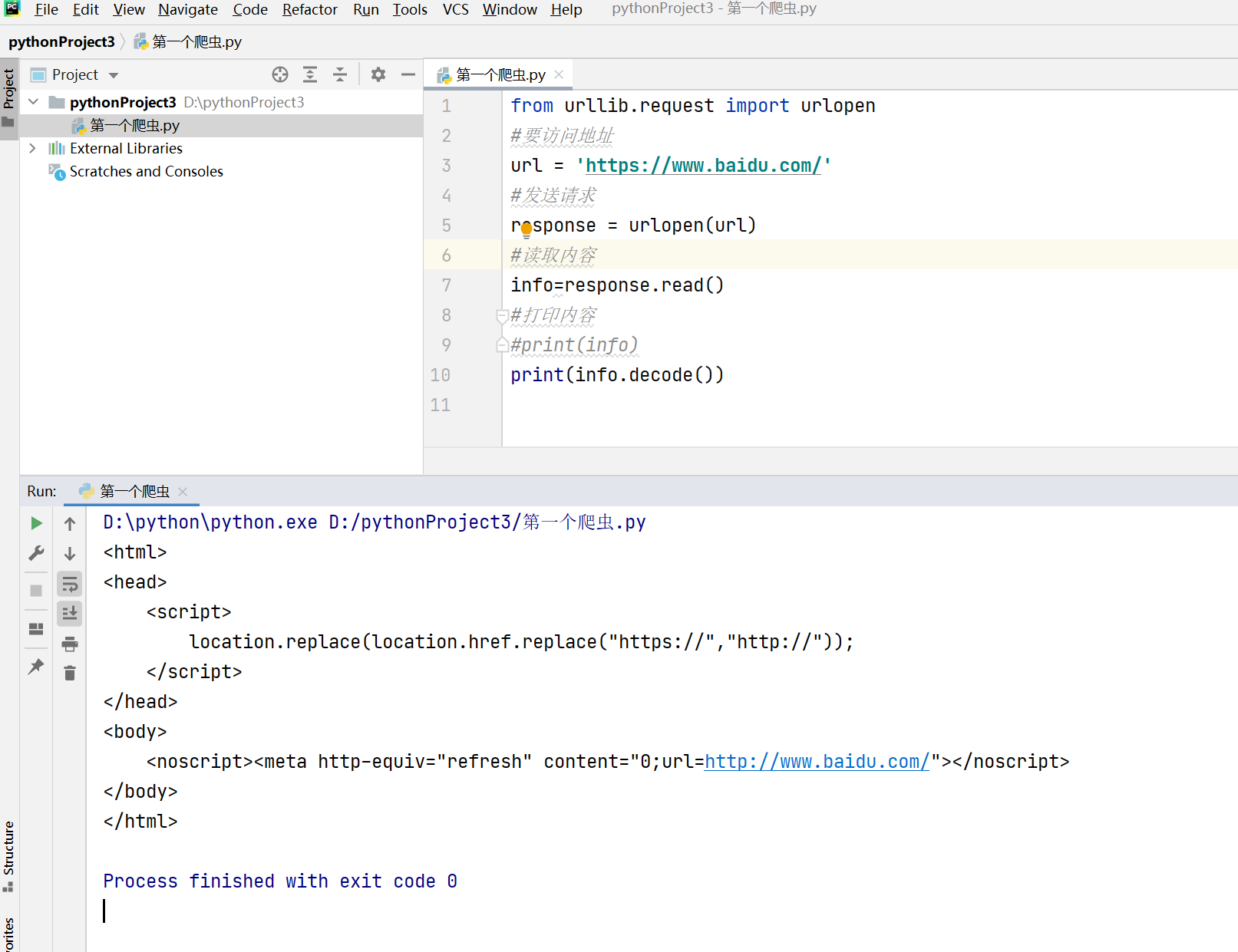Open the Window menu

coord(510,9)
